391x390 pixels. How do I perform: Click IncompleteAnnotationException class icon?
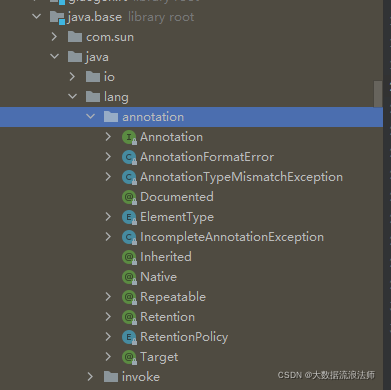point(129,237)
